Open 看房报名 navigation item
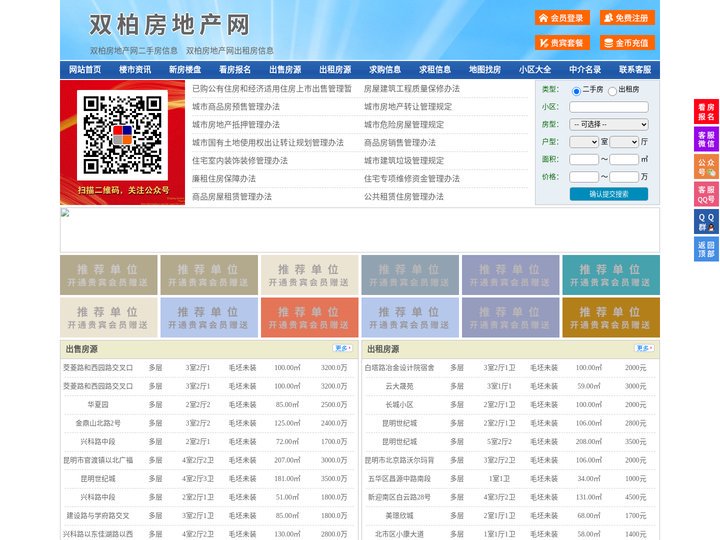 235,70
